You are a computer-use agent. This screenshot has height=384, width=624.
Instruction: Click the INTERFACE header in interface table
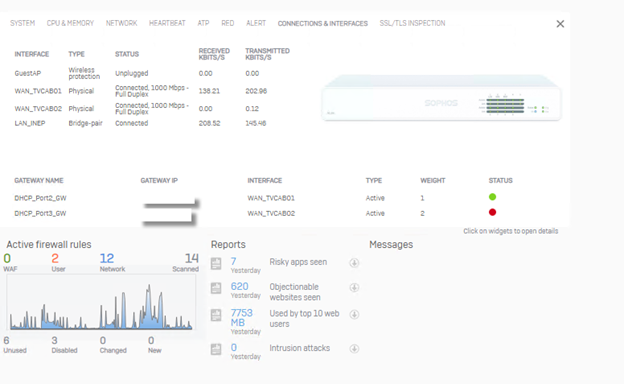click(x=32, y=54)
